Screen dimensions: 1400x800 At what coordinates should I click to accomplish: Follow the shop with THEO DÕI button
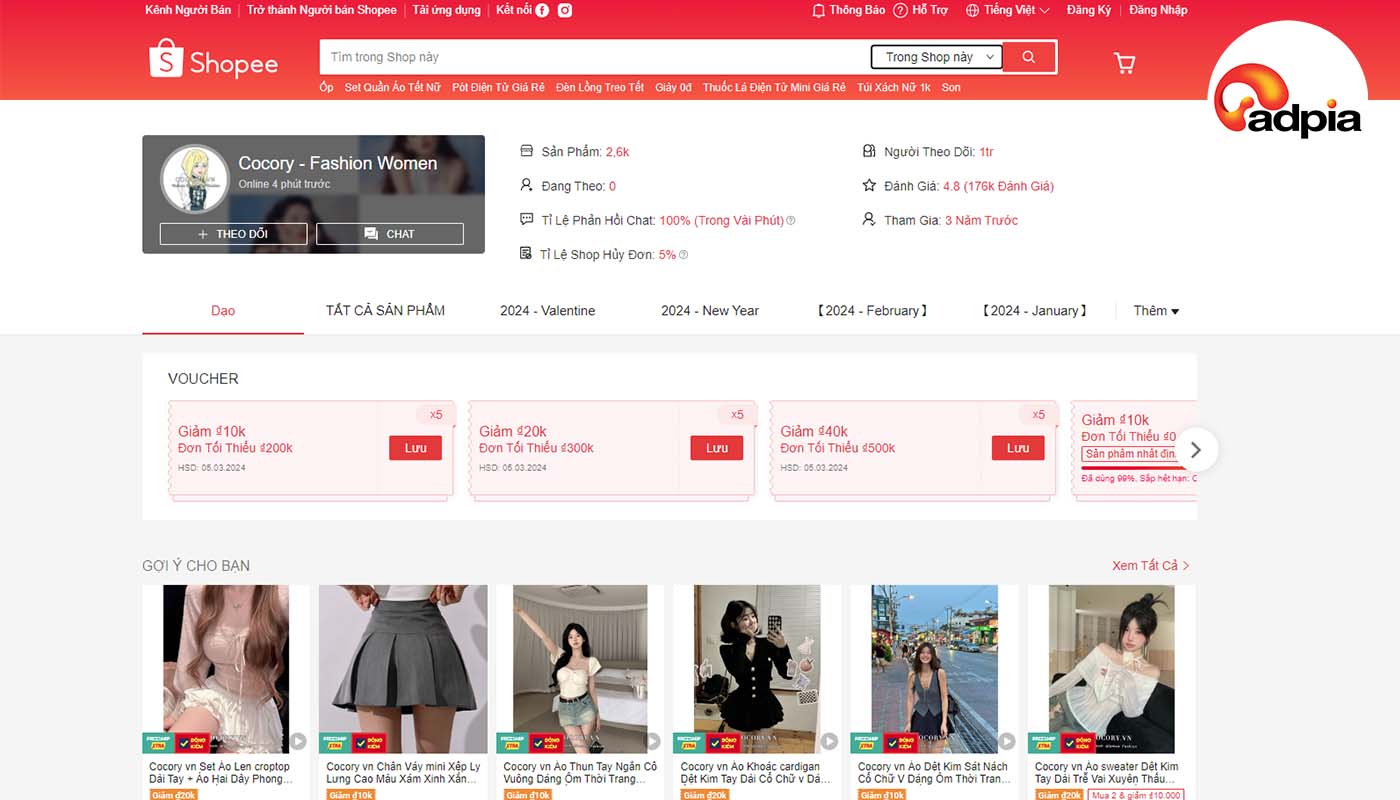tap(233, 234)
